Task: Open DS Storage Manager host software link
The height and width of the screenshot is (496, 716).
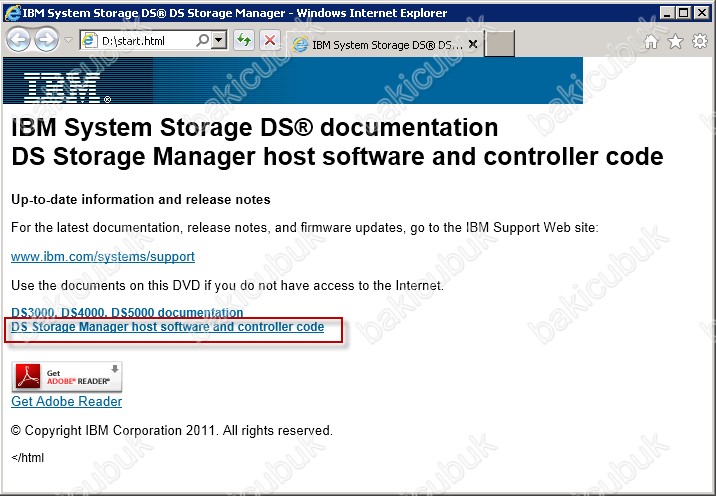Action: click(168, 327)
